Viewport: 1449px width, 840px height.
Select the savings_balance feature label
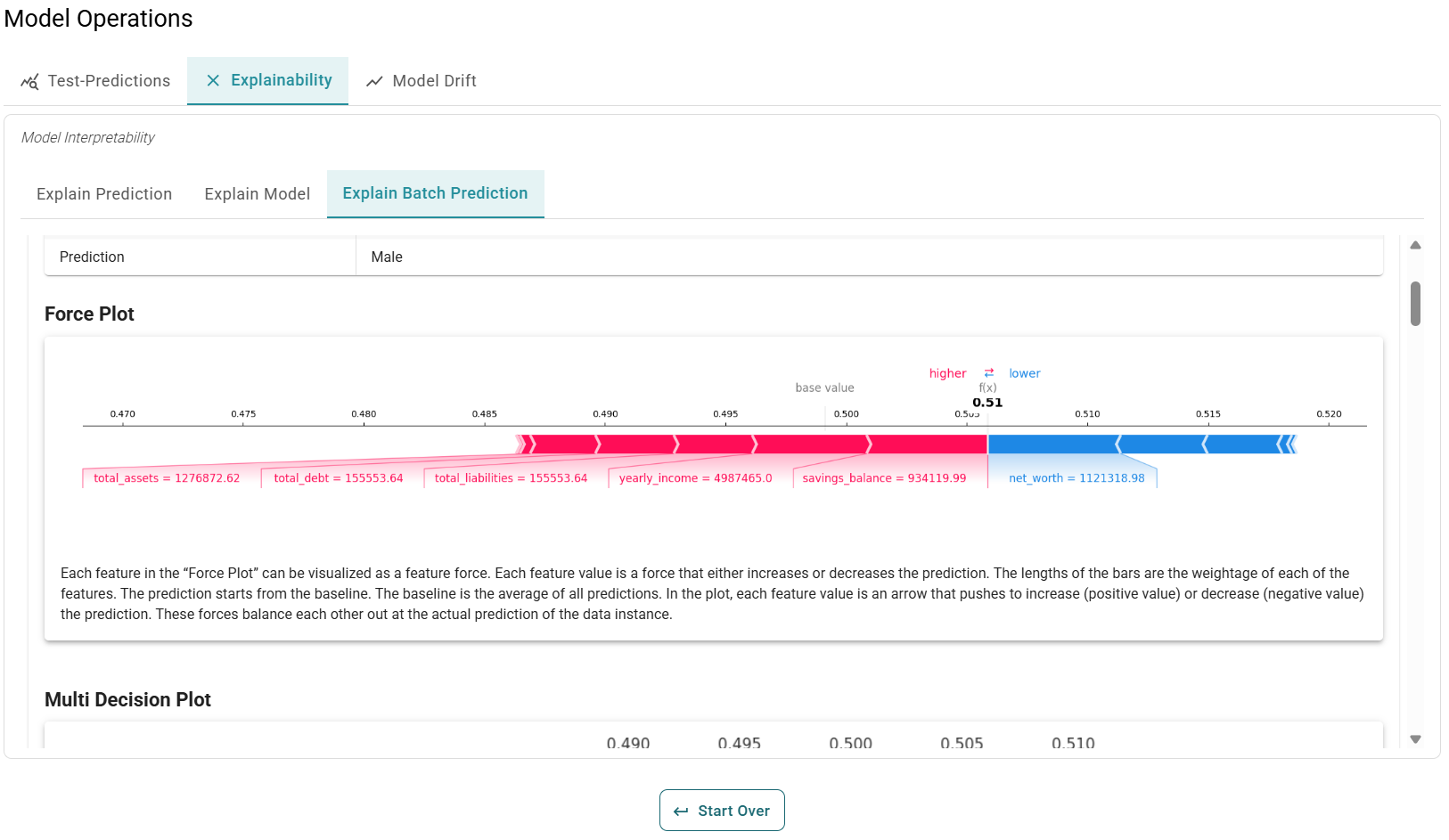point(884,478)
